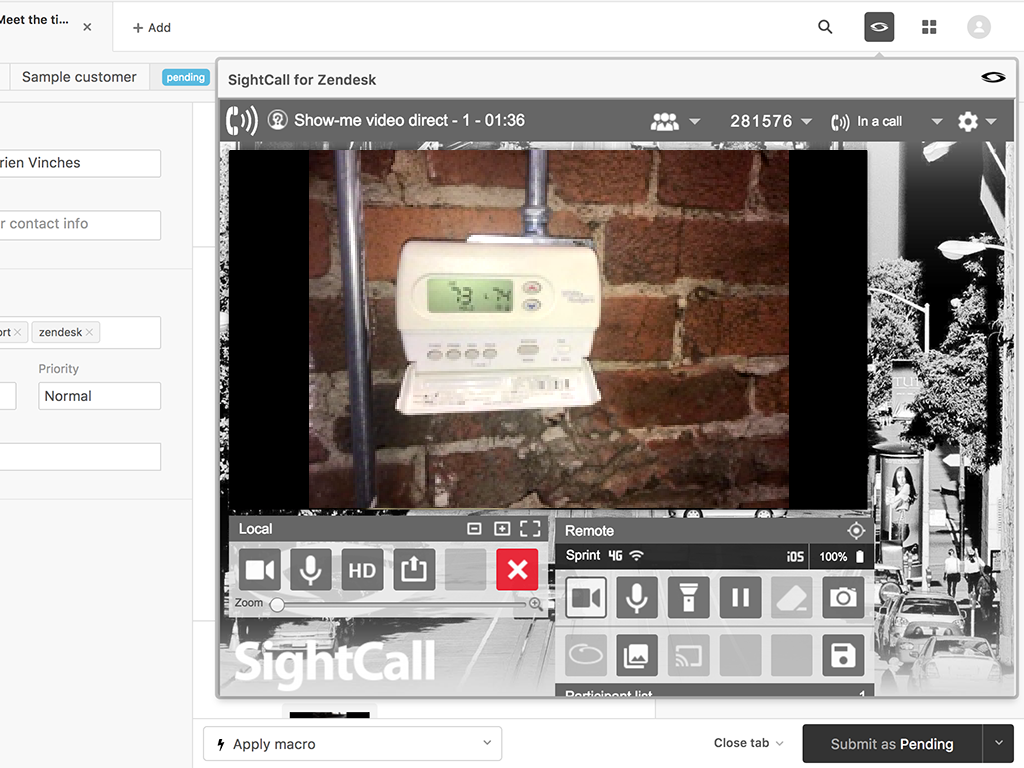This screenshot has width=1024, height=768.
Task: End the call with red X button
Action: pyautogui.click(x=517, y=570)
